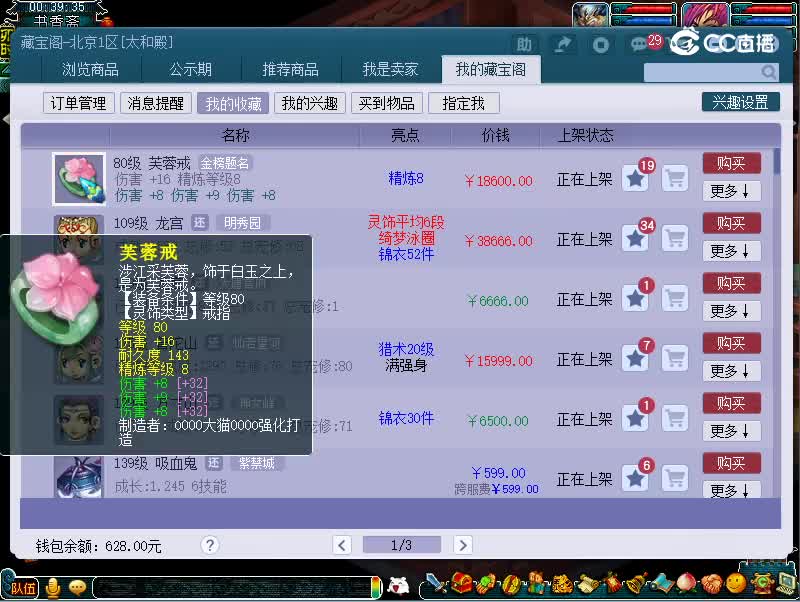Select the 我的藏宝阁 tab
Viewport: 800px width, 602px height.
click(x=491, y=69)
